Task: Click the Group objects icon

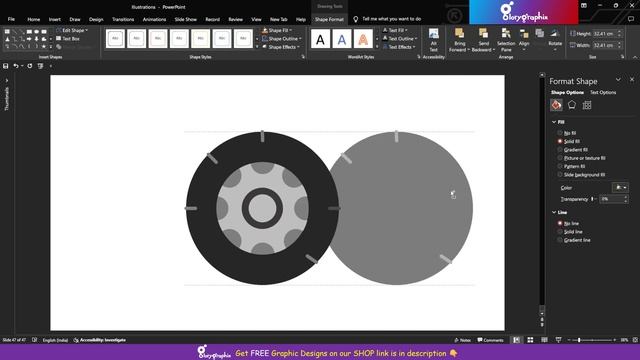Action: [540, 33]
